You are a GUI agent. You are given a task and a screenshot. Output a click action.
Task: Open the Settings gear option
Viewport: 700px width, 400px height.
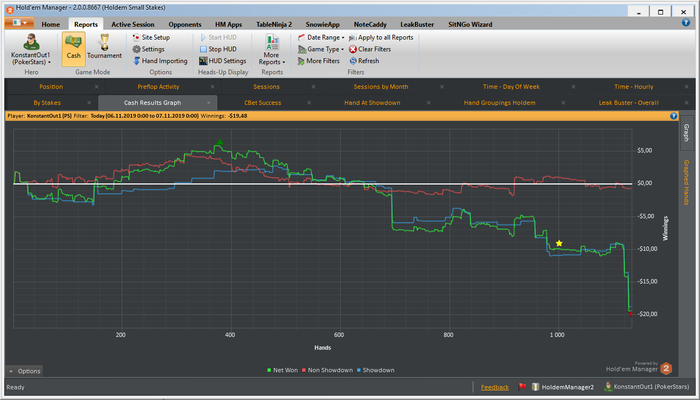[149, 49]
